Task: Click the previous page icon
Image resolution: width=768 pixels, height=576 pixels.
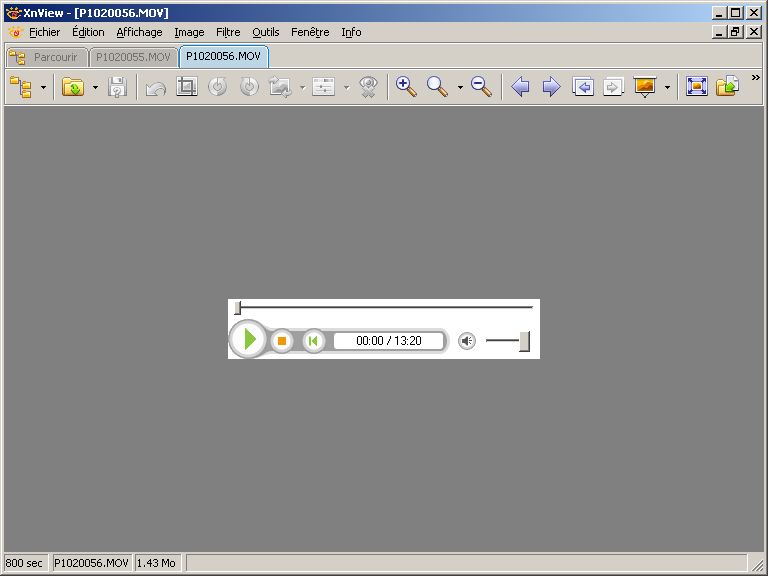Action: tap(583, 87)
